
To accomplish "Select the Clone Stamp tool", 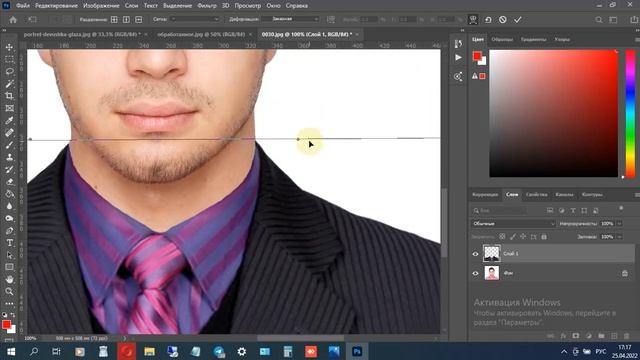I will pos(9,157).
